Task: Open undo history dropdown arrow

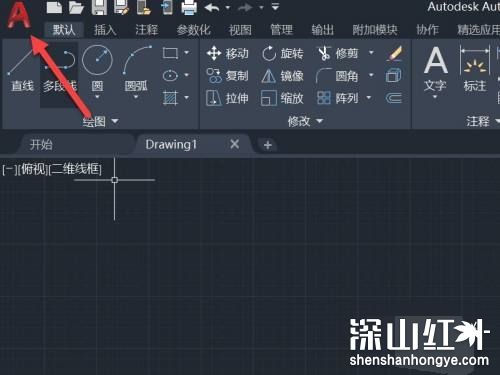Action: 228,7
